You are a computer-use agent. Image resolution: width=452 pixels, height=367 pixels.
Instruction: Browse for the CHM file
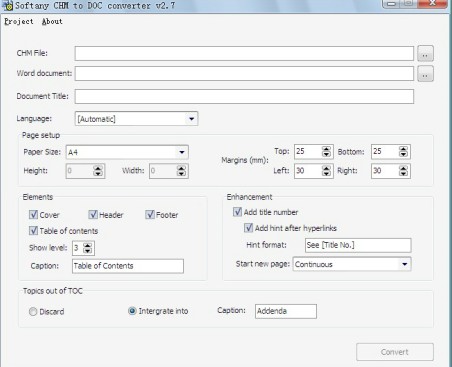pos(425,54)
